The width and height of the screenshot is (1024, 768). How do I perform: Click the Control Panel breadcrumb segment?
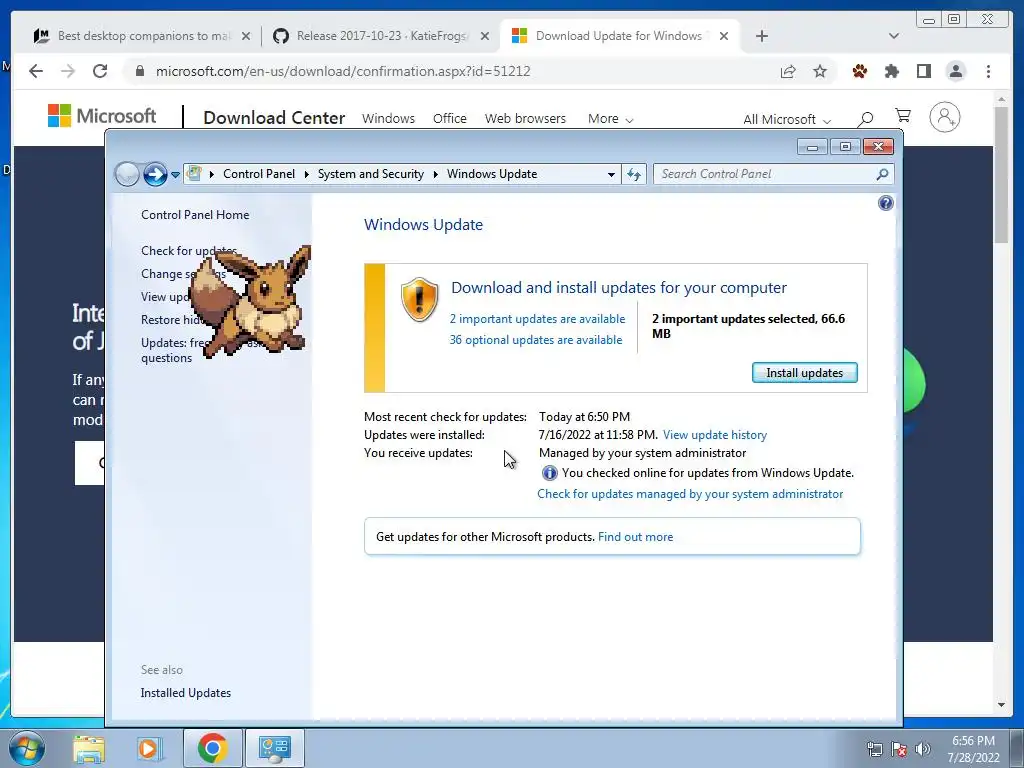pyautogui.click(x=259, y=174)
